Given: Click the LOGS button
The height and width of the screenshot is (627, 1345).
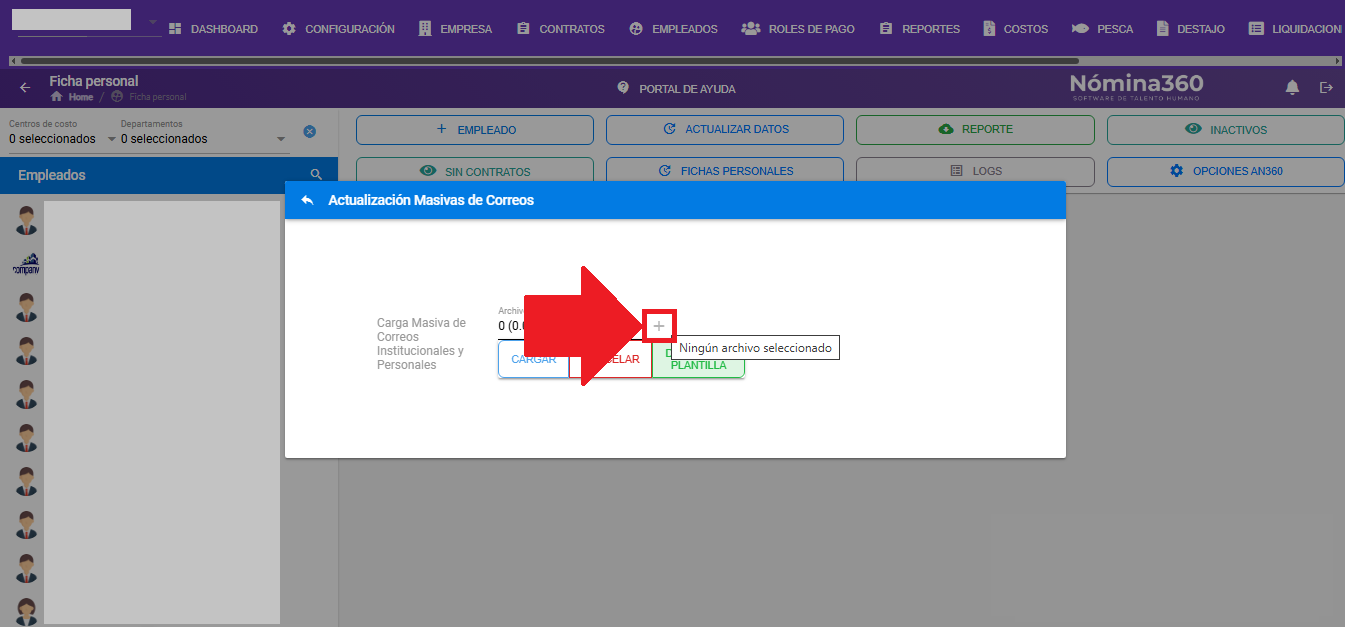Looking at the screenshot, I should [x=975, y=171].
